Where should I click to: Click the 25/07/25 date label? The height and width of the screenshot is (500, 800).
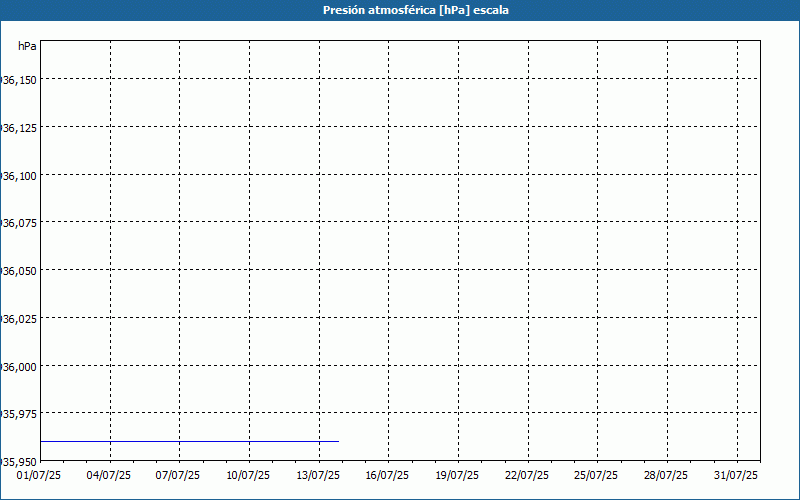(596, 476)
